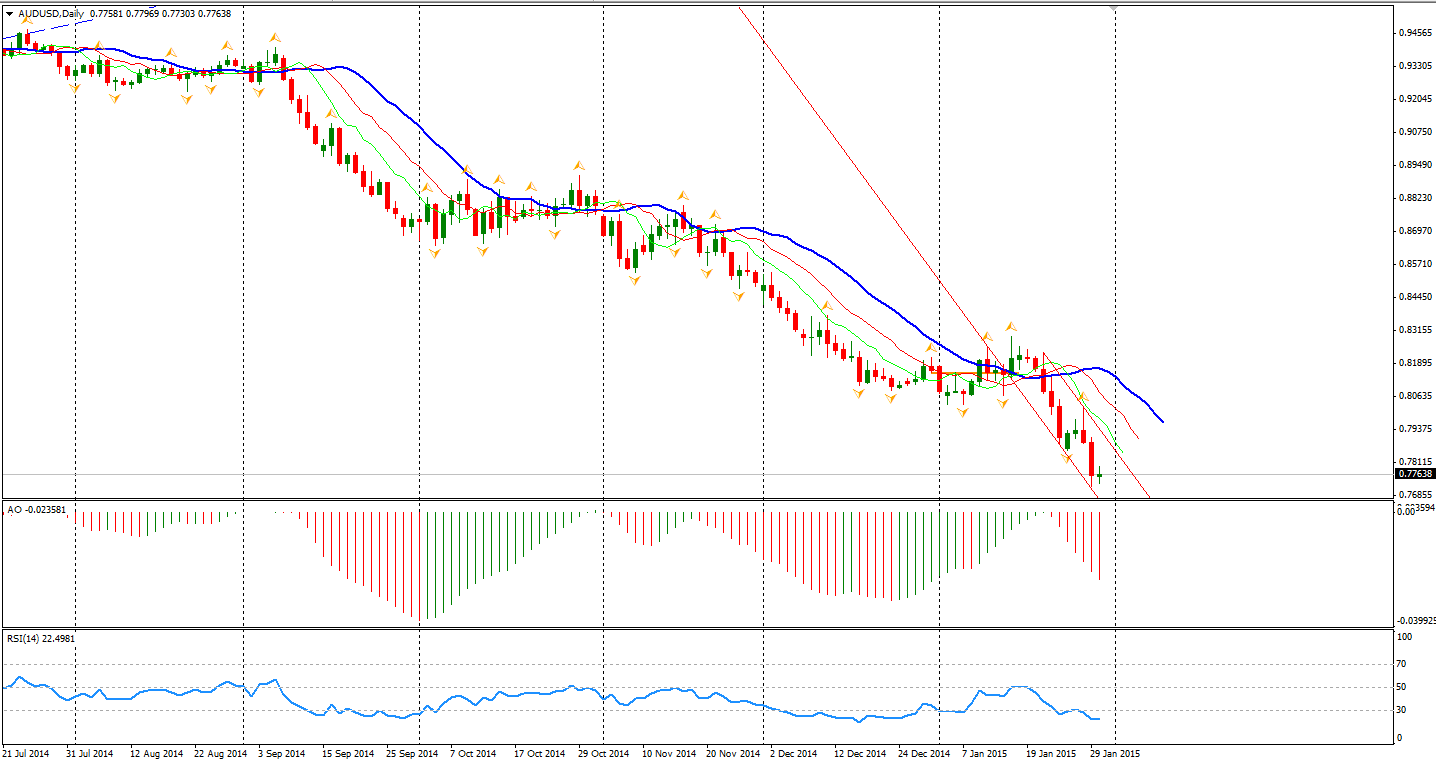This screenshot has height=762, width=1436.
Task: Click price scale value 0.90750
Action: (x=1414, y=132)
